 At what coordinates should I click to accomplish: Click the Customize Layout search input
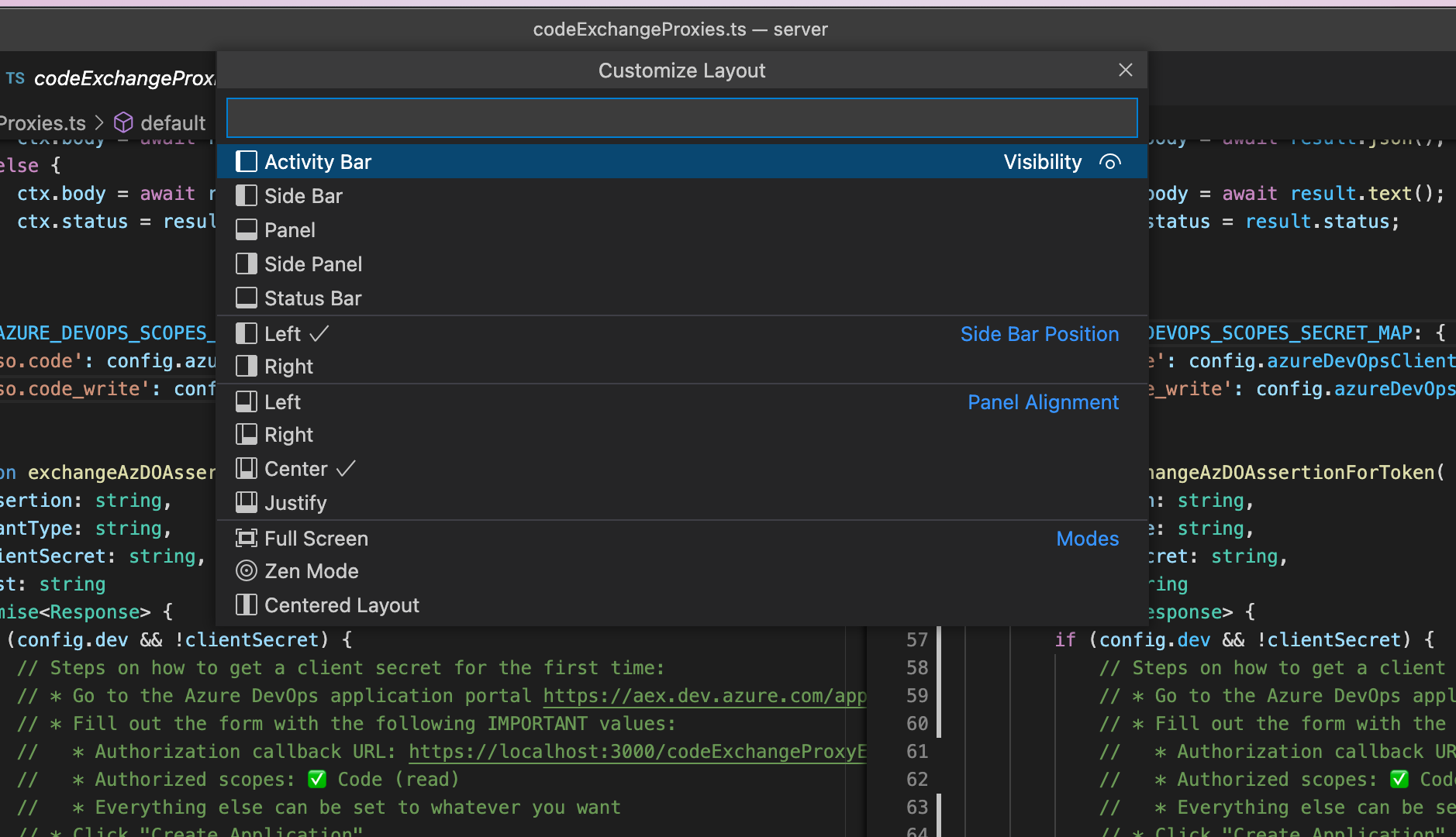click(681, 117)
